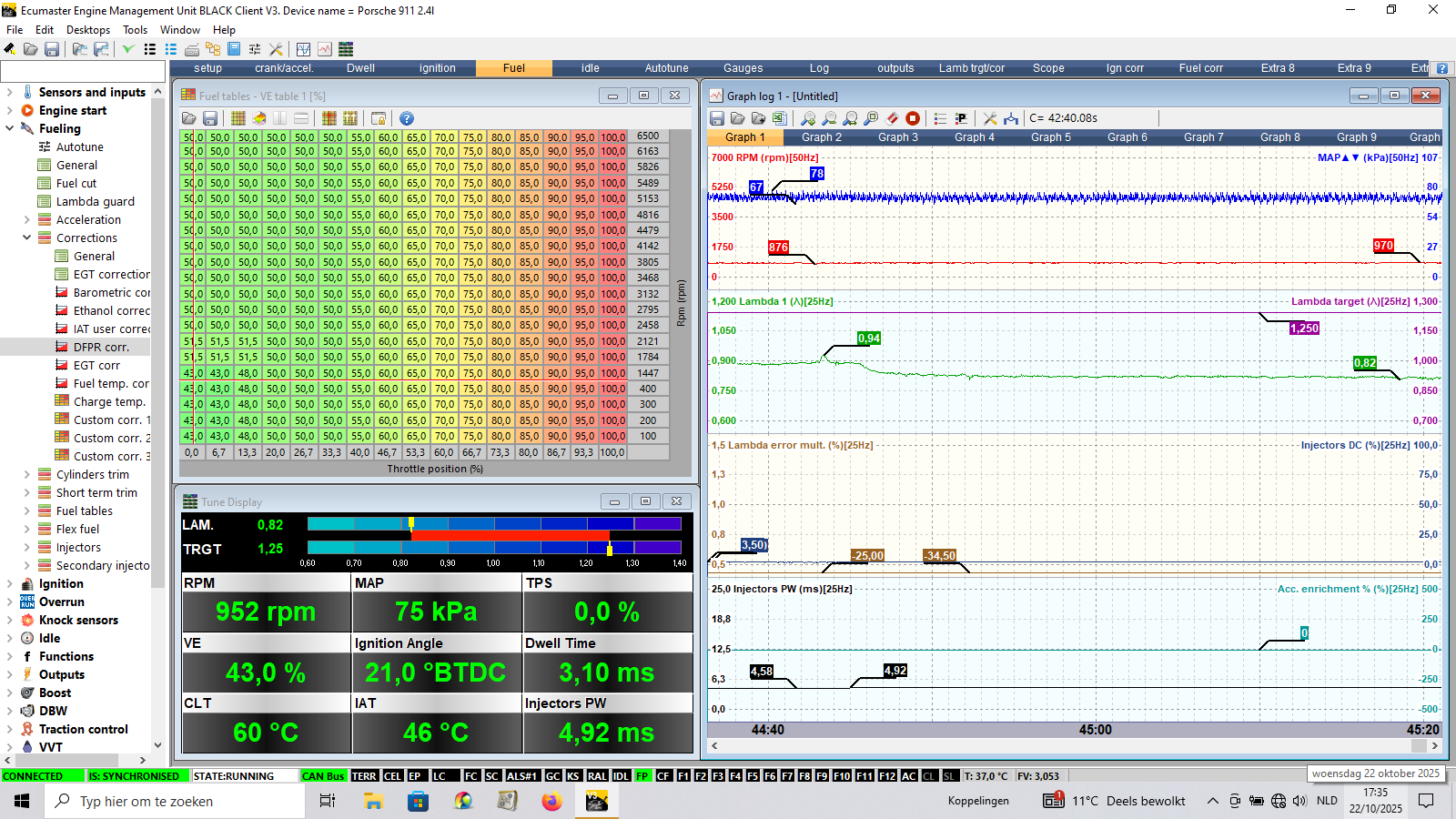Screen dimensions: 1456x819
Task: Select the DFPR corr. tree item
Action: tap(101, 347)
